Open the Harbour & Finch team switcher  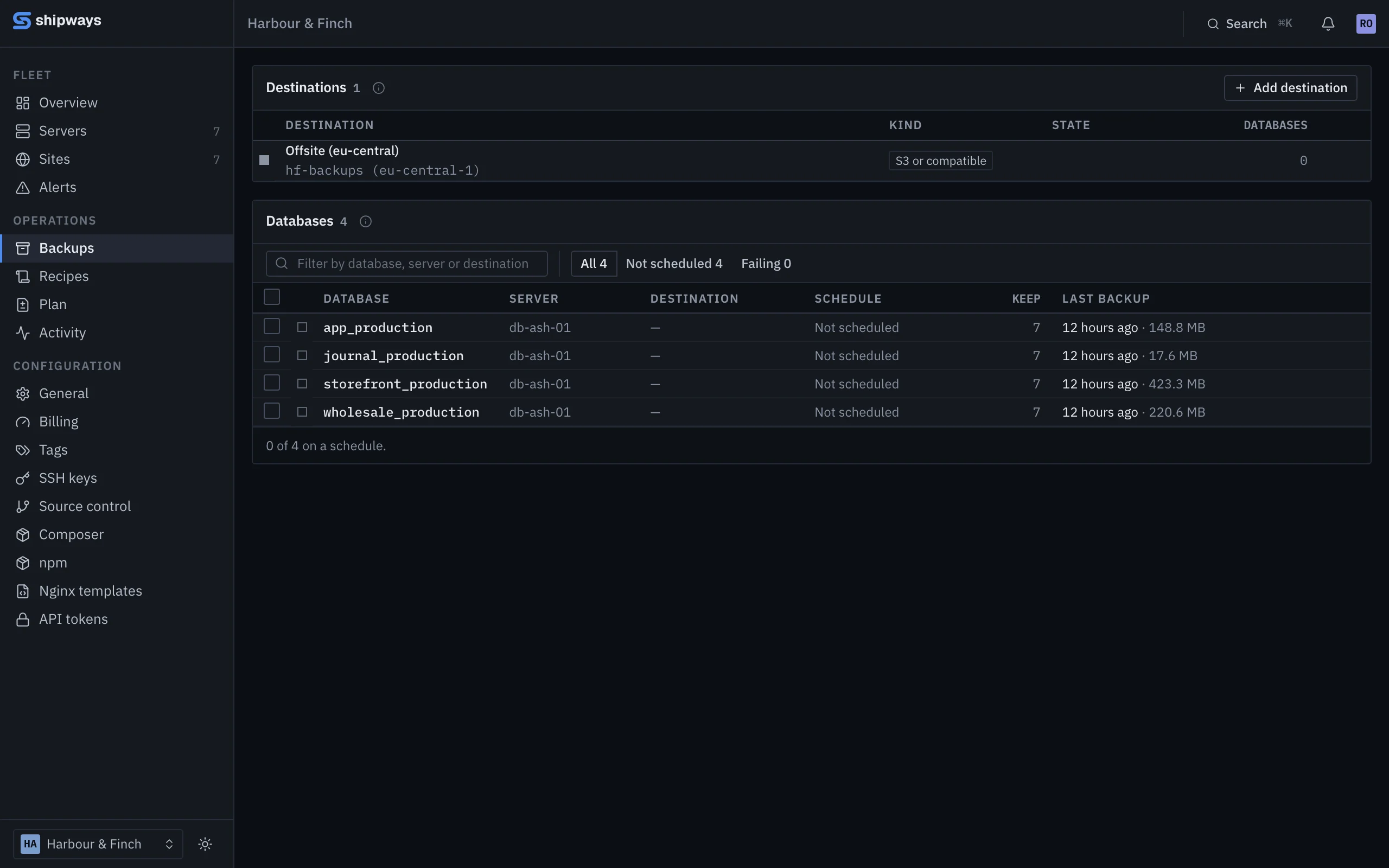[x=98, y=843]
